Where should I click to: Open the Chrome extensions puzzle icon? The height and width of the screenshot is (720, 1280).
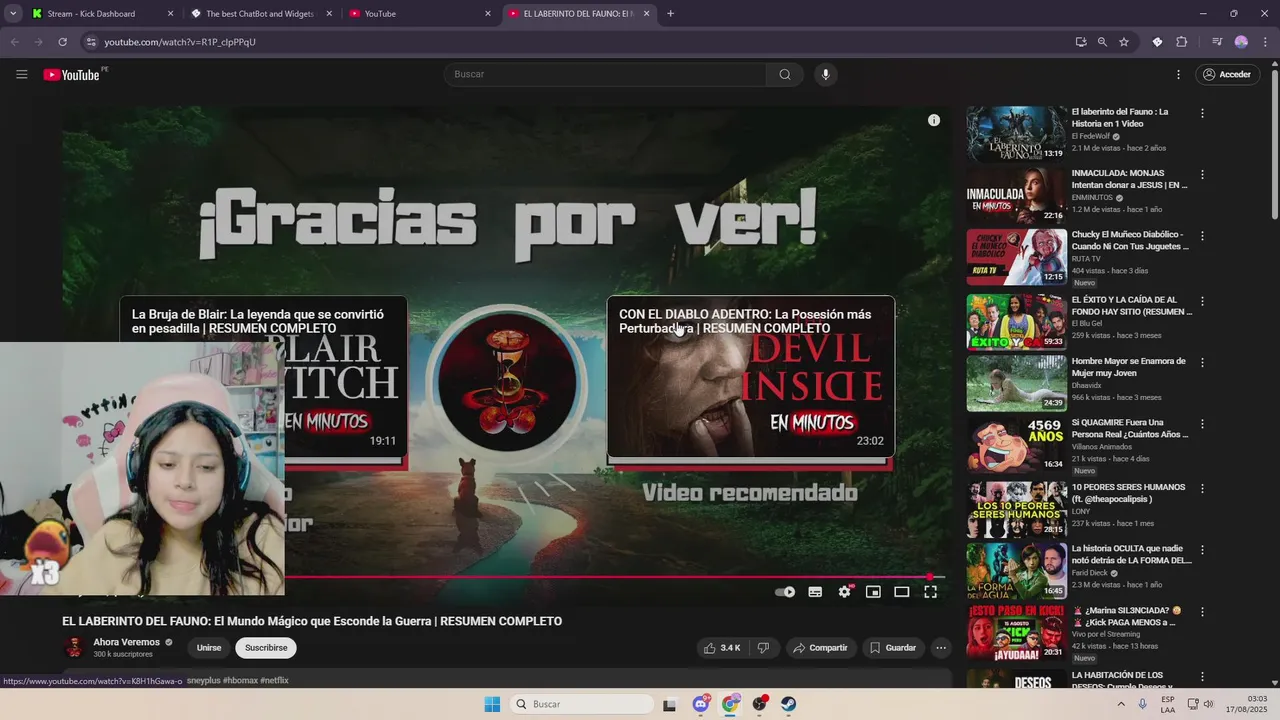1182,42
